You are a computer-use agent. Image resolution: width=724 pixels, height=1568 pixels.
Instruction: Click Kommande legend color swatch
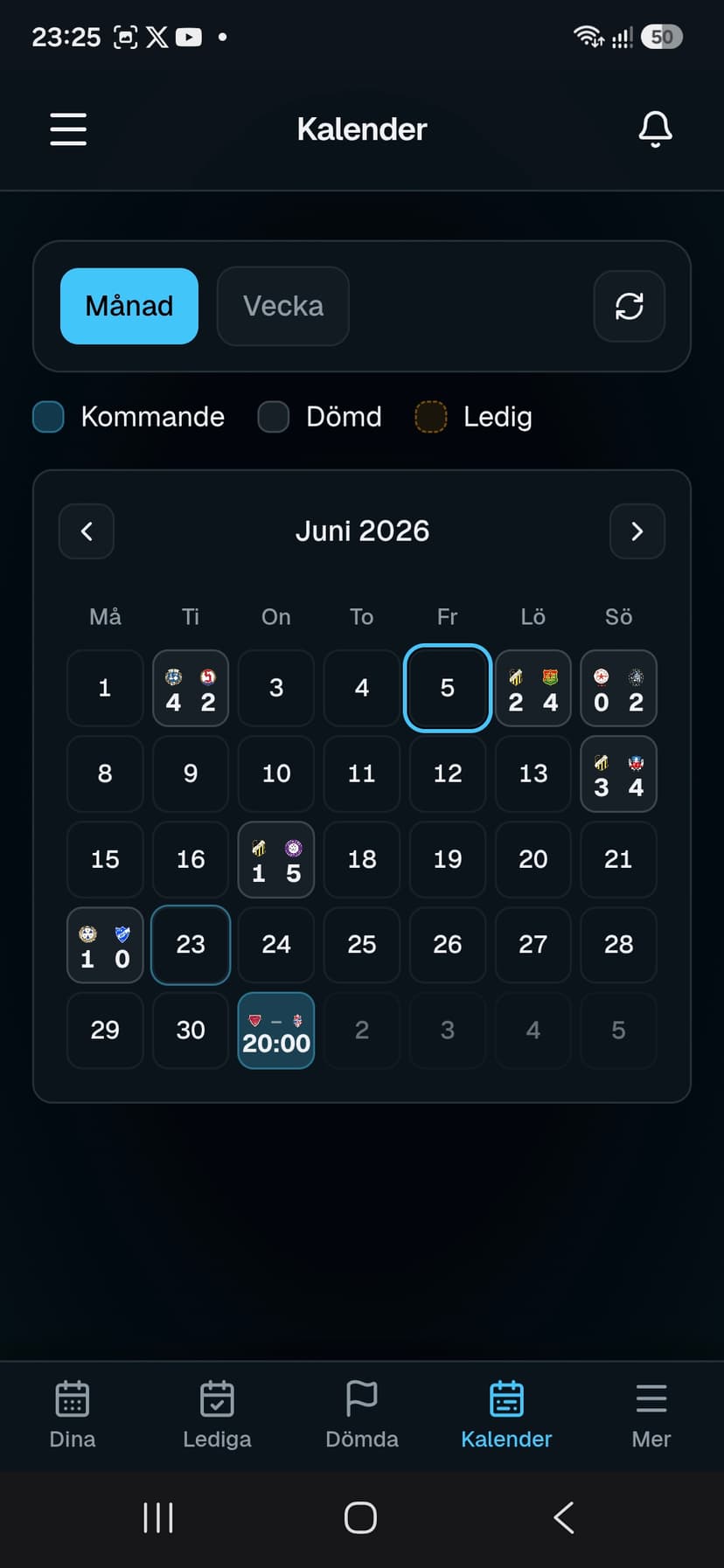click(x=48, y=417)
